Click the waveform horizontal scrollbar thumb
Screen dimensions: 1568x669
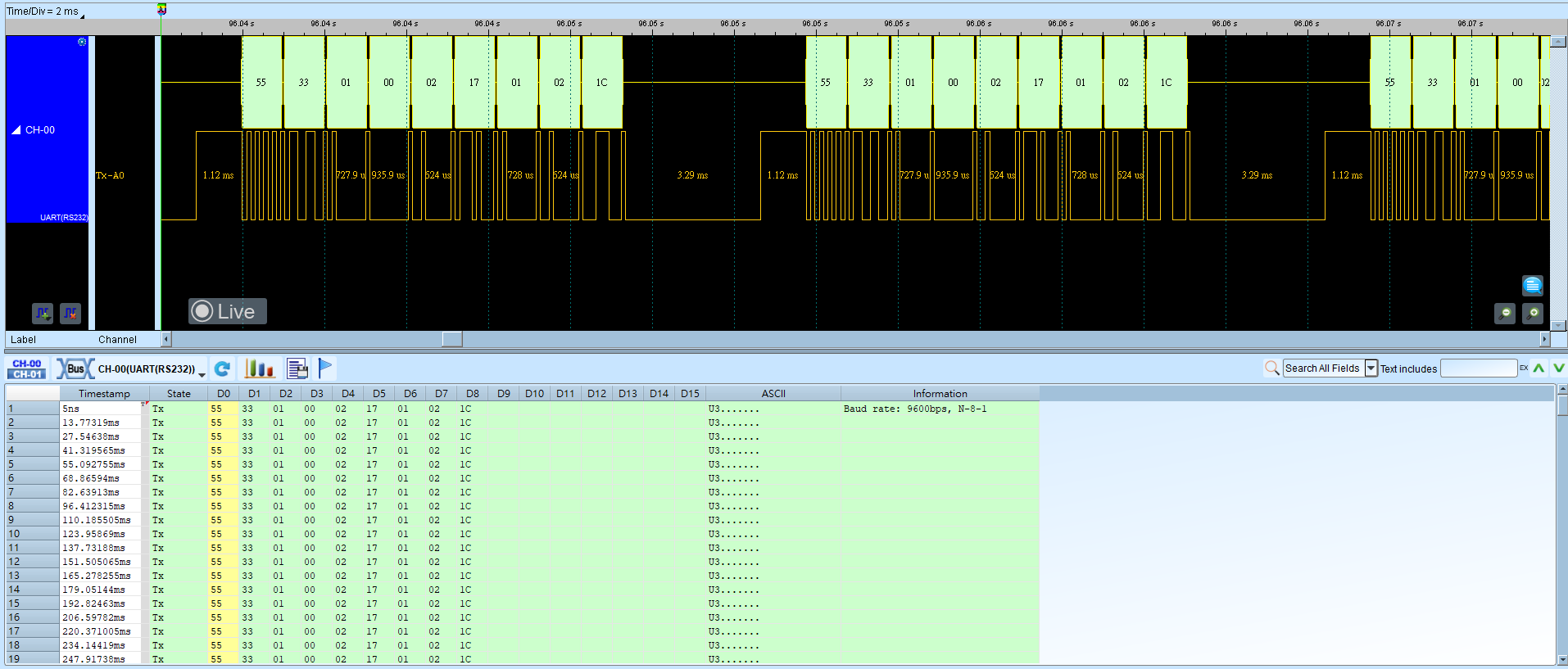pos(452,339)
